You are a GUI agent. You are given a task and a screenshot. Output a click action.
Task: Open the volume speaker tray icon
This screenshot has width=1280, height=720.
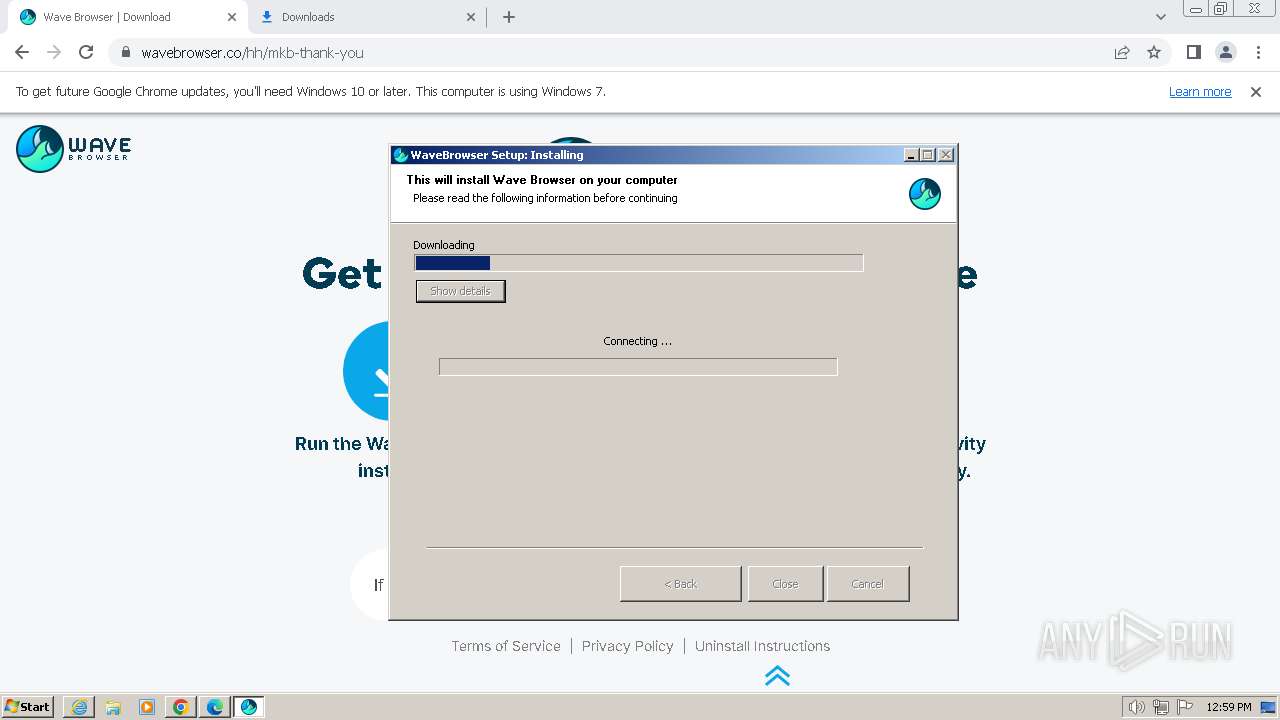(x=1136, y=707)
